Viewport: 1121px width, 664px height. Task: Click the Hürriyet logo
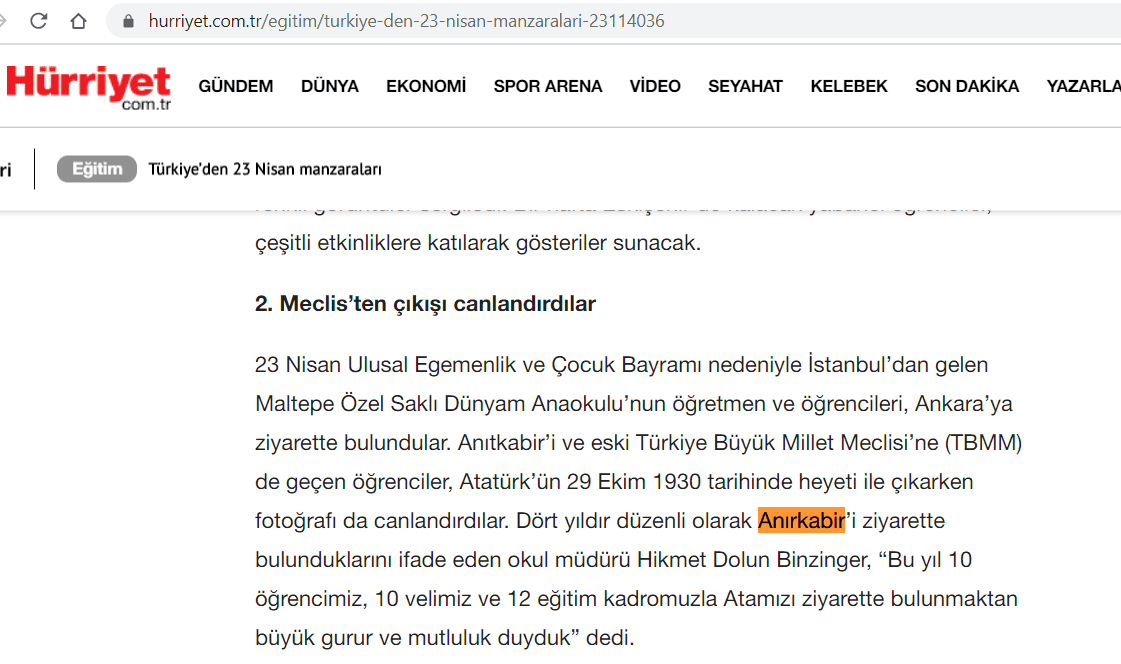click(x=88, y=86)
